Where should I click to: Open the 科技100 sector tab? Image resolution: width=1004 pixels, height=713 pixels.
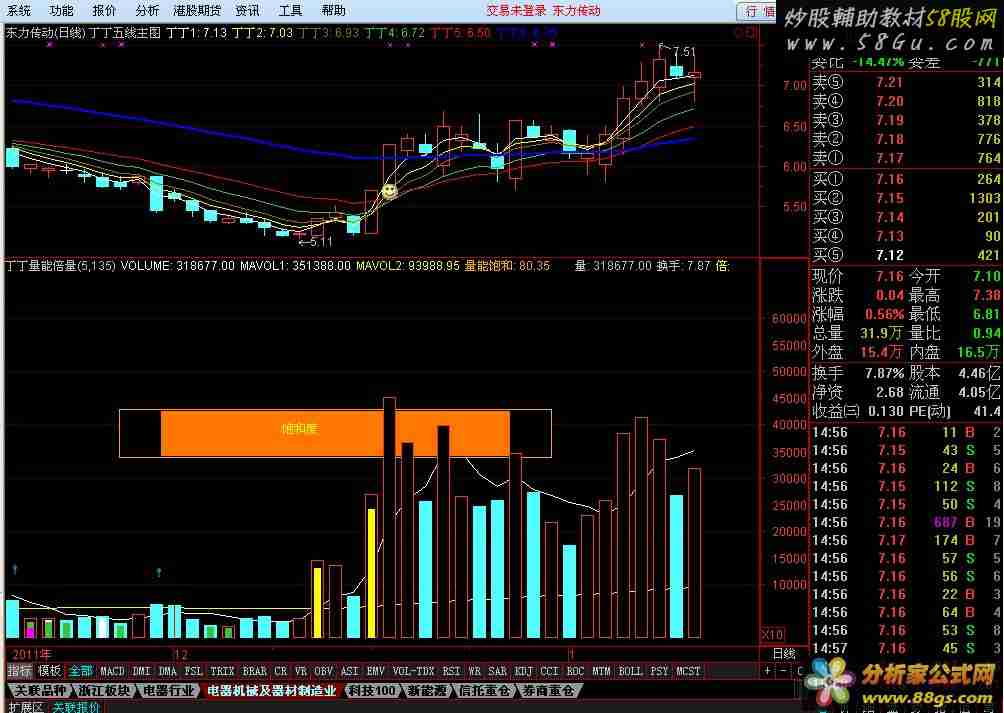tap(371, 691)
